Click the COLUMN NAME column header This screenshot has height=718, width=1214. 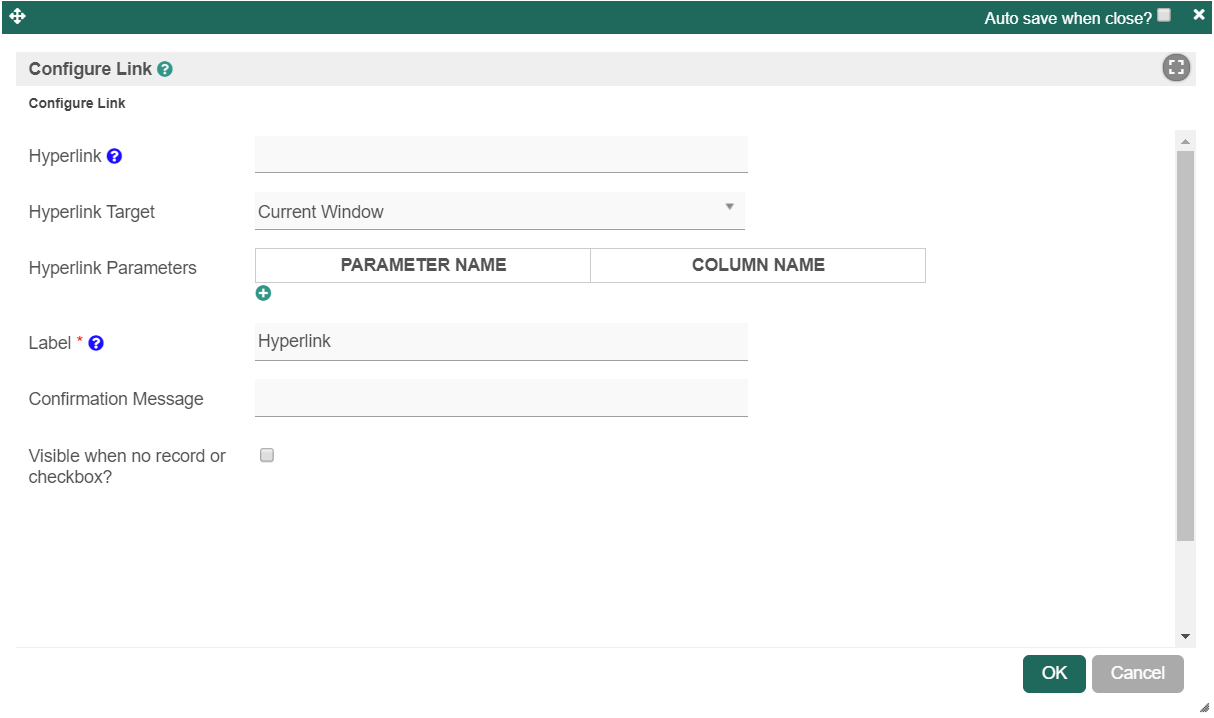pyautogui.click(x=758, y=265)
